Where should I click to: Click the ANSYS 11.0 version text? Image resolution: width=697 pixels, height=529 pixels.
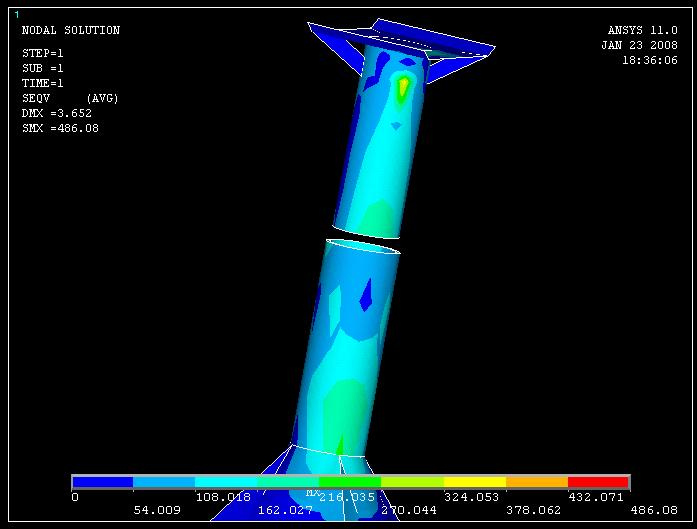[643, 30]
